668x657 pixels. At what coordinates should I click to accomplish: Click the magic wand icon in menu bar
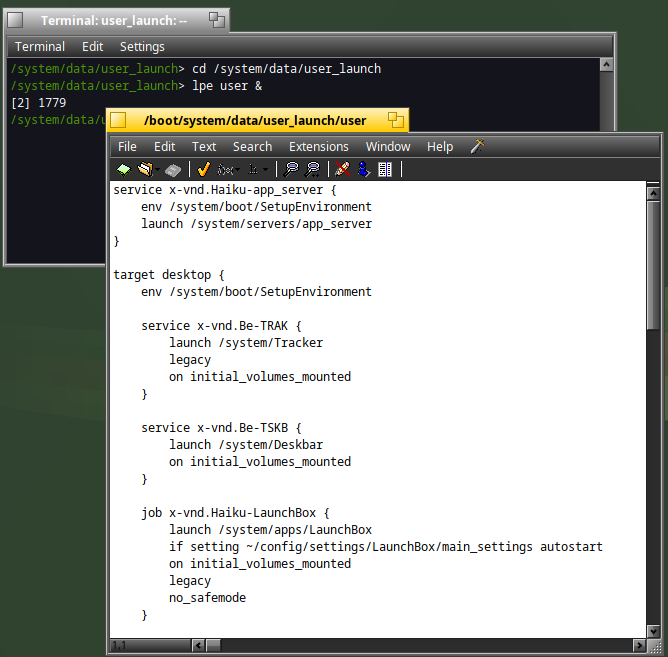pos(477,146)
